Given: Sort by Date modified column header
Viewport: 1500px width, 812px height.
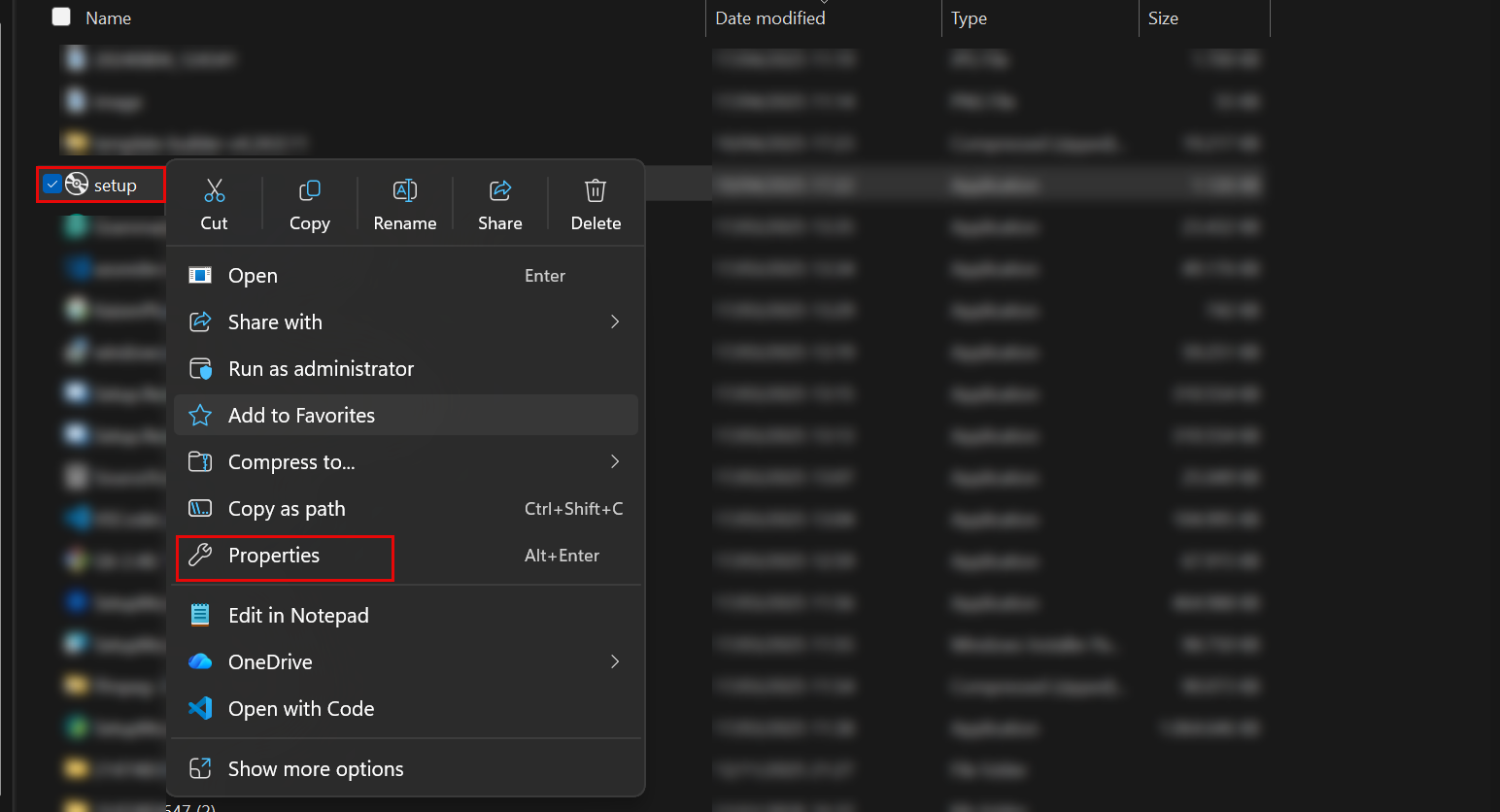Looking at the screenshot, I should (x=770, y=18).
